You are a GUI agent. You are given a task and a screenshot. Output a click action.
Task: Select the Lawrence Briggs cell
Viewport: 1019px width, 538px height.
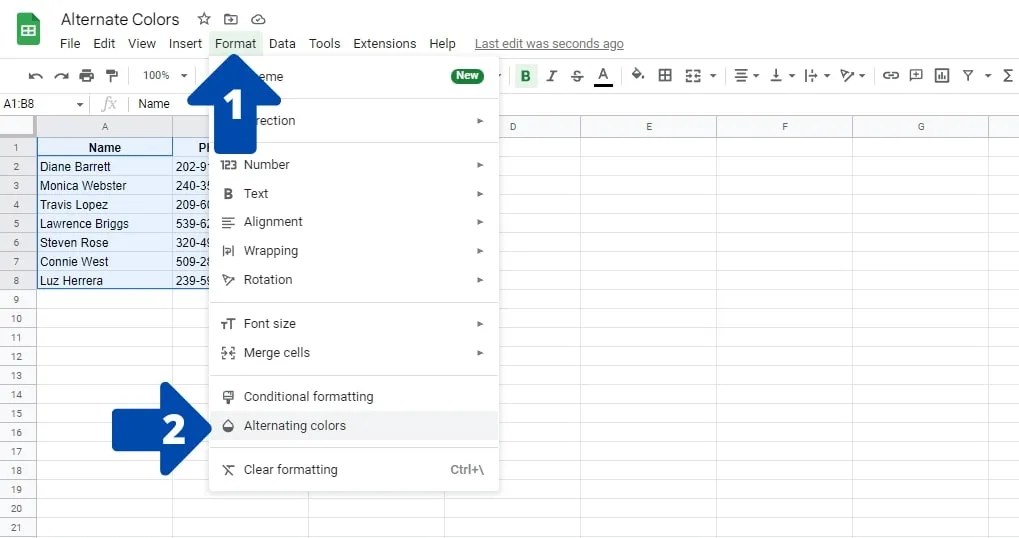click(x=105, y=224)
